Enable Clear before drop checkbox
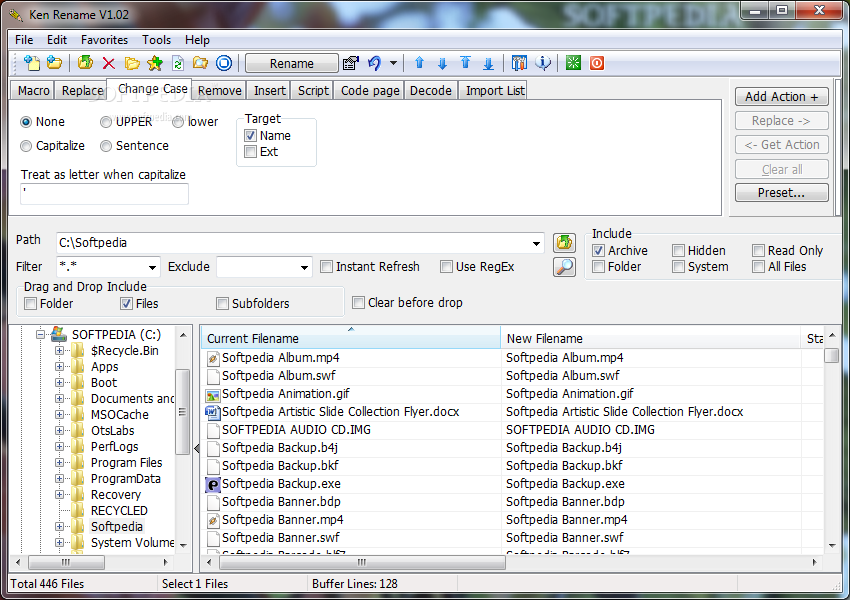This screenshot has height=600, width=850. 358,302
